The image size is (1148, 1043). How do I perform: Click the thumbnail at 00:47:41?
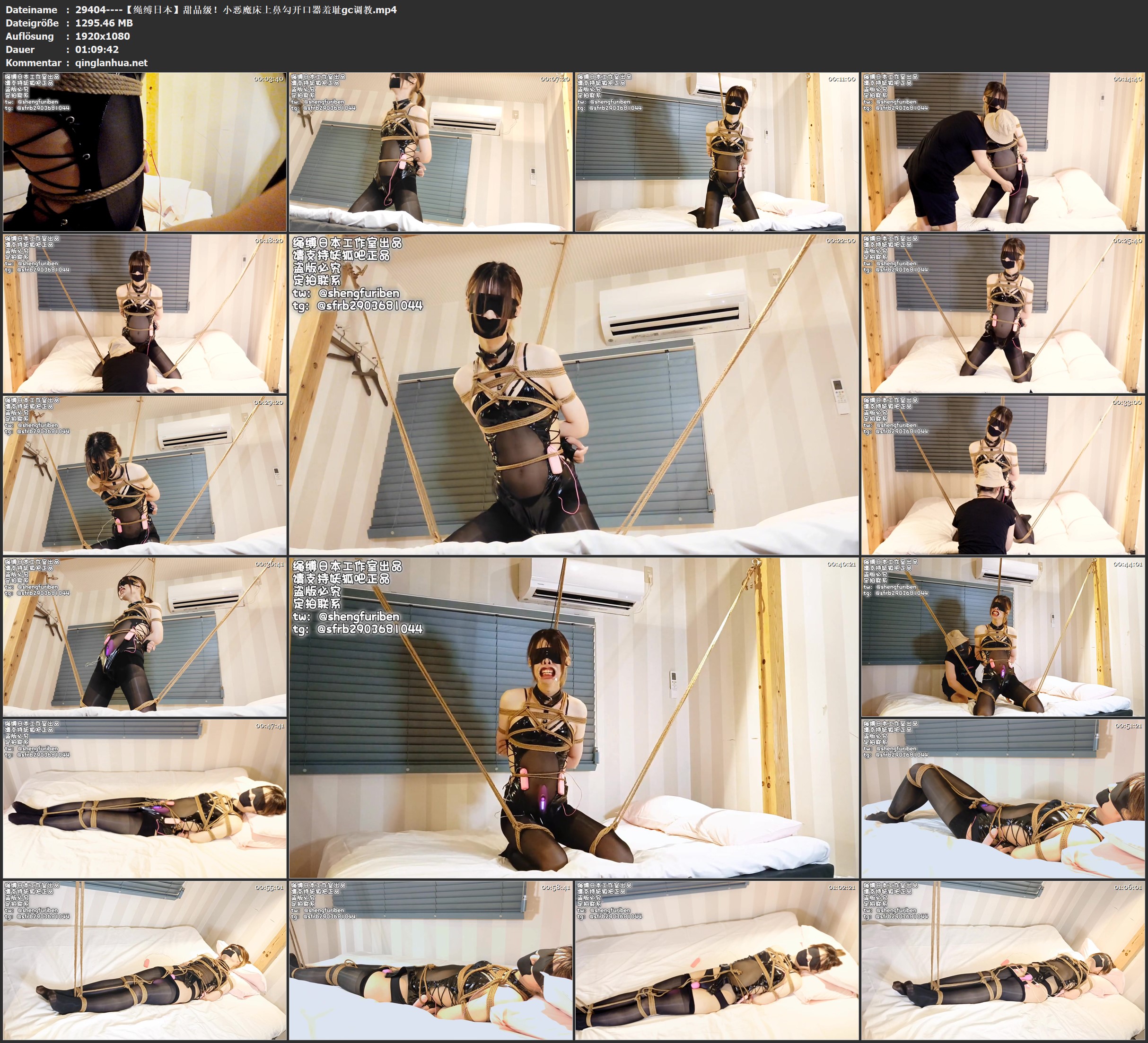(x=145, y=798)
